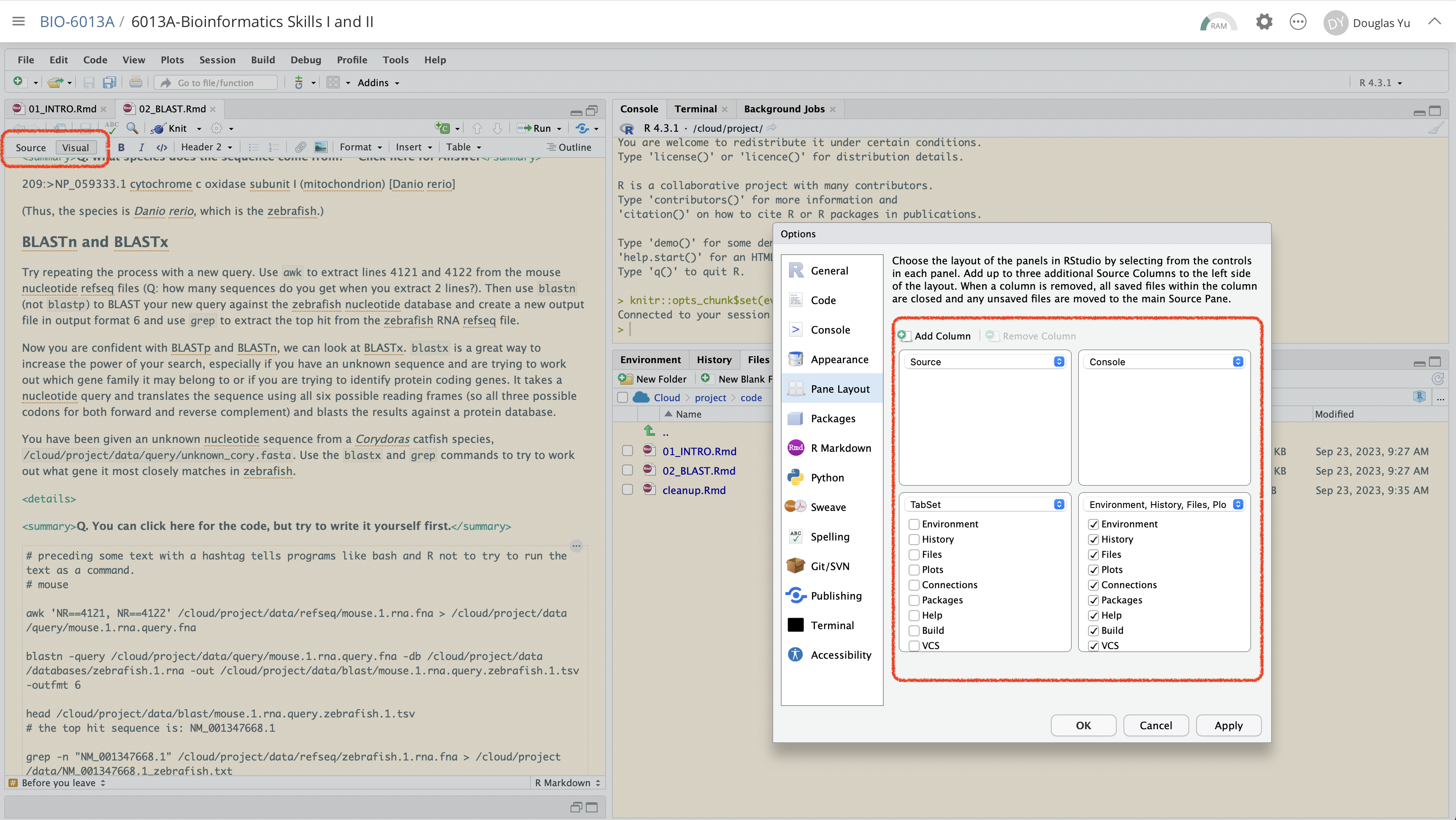
Task: Switch to the History tab
Action: coord(714,360)
